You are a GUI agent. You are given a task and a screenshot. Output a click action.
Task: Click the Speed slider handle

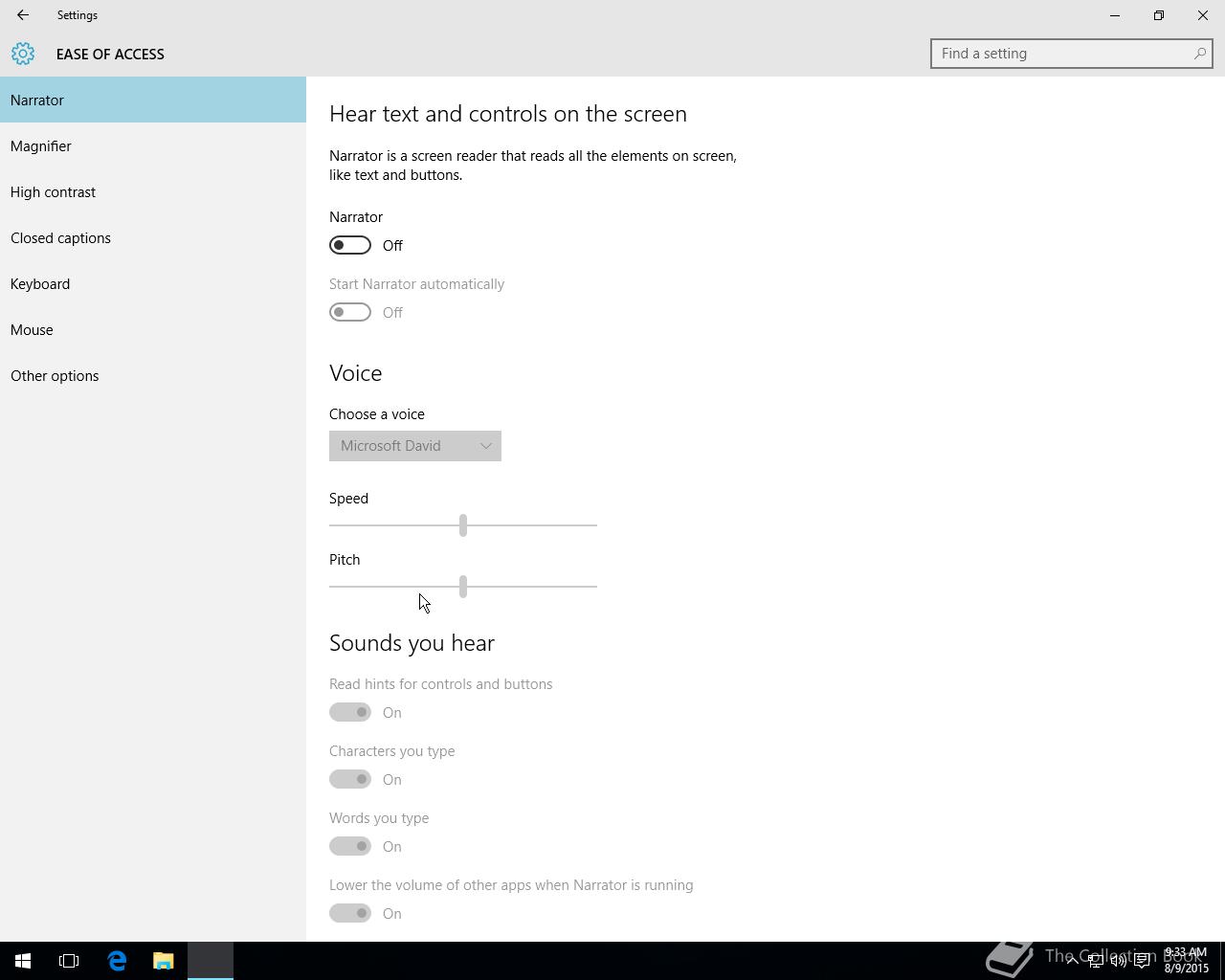[463, 524]
